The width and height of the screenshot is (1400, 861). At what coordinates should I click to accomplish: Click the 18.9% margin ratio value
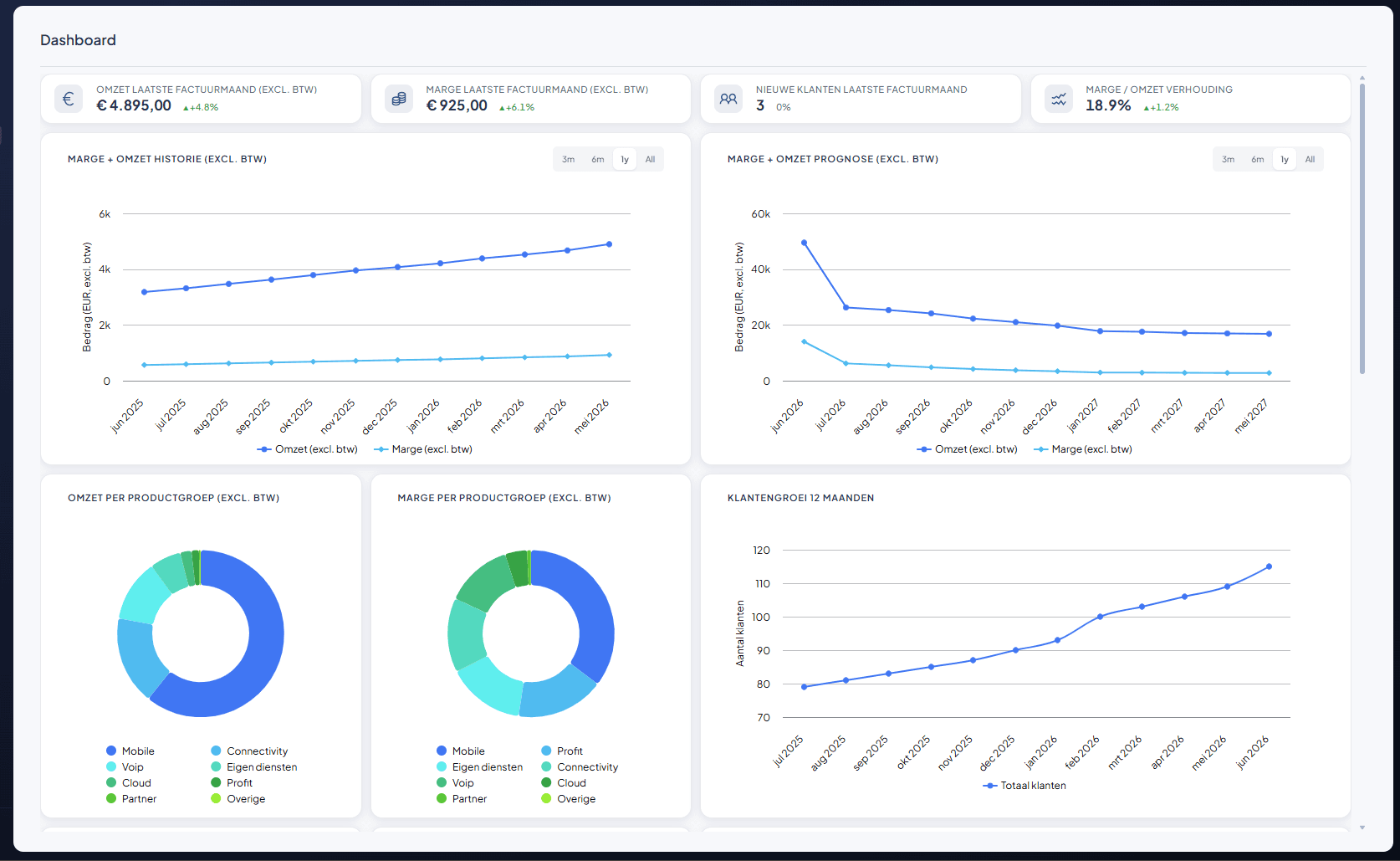click(1108, 105)
